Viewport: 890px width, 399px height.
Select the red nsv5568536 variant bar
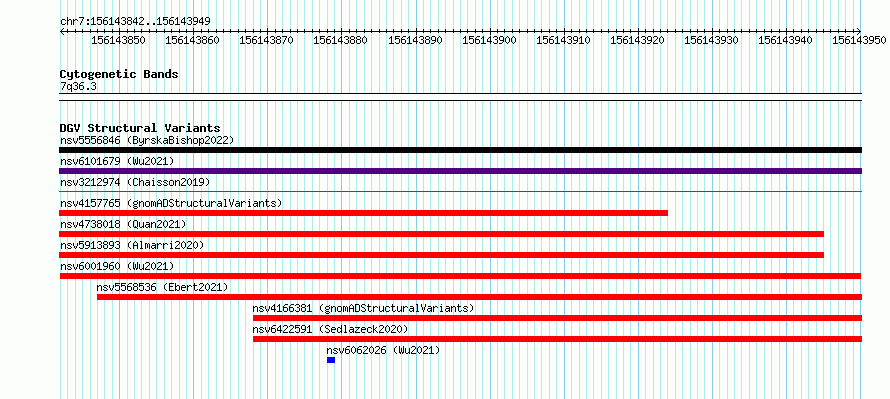tap(479, 297)
